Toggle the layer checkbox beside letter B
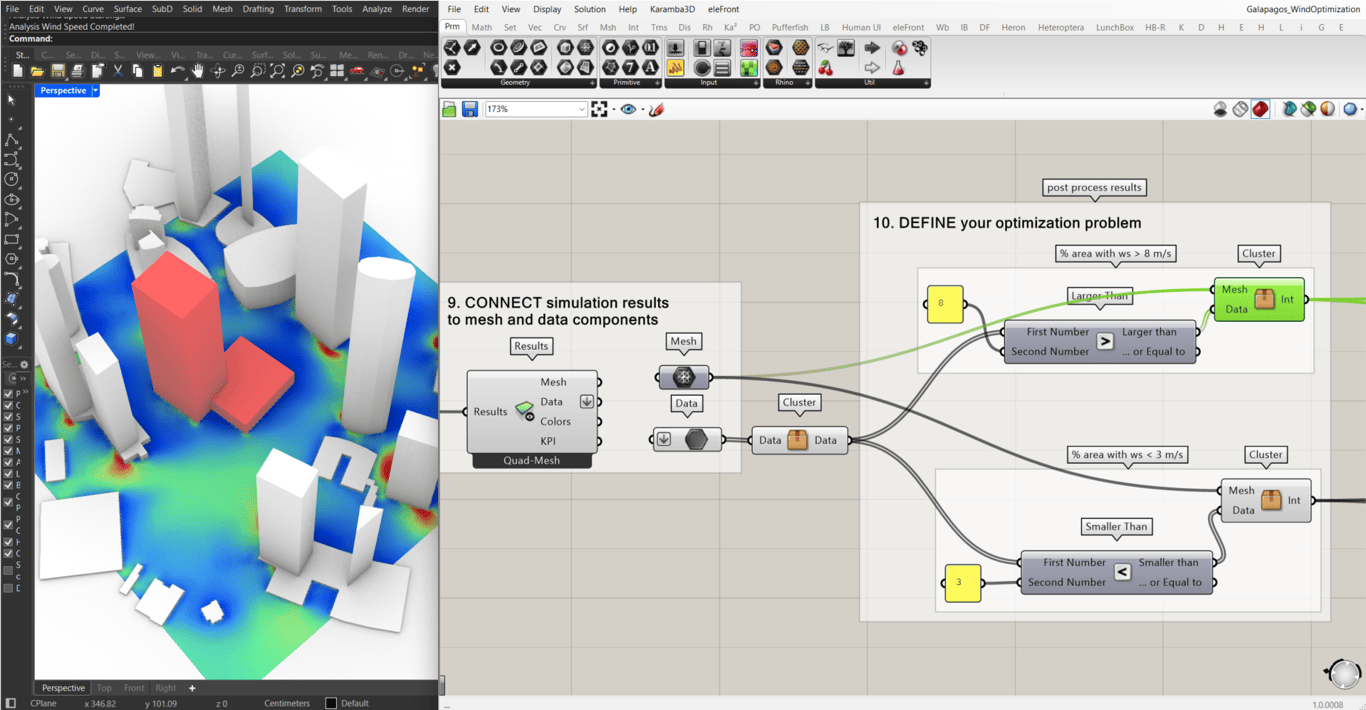 pos(8,485)
